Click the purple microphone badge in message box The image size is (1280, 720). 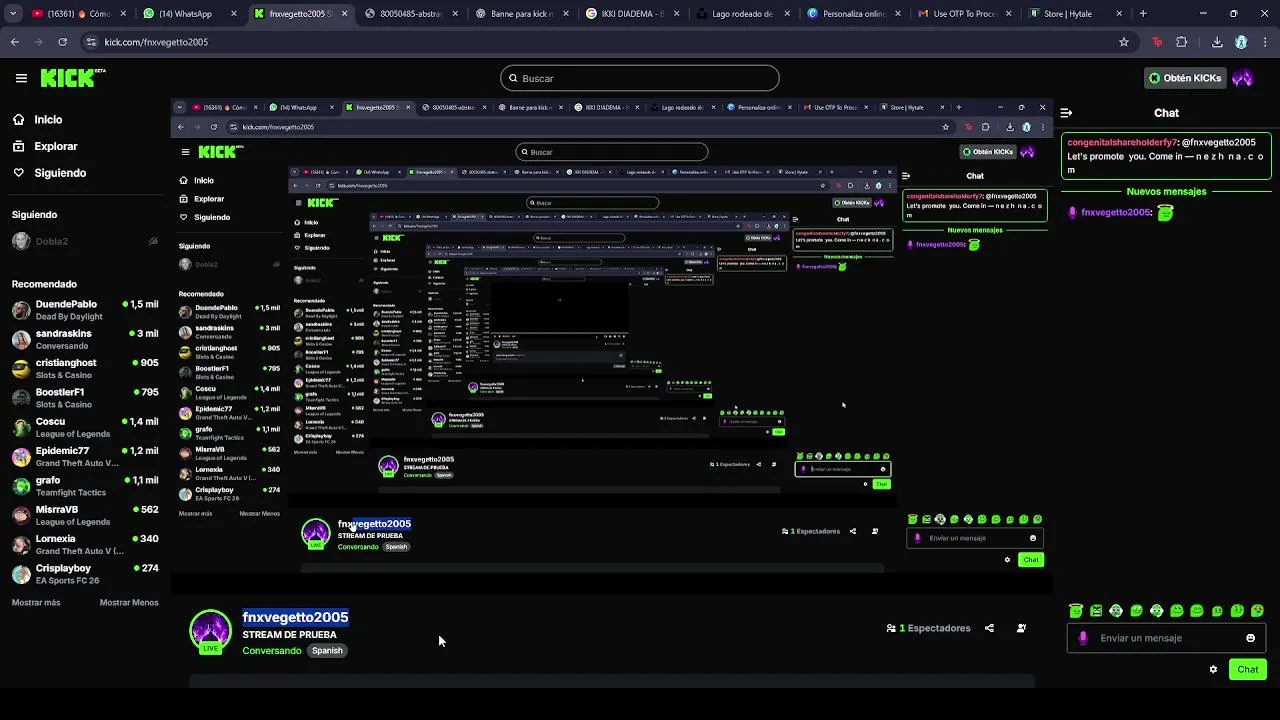coord(1083,638)
